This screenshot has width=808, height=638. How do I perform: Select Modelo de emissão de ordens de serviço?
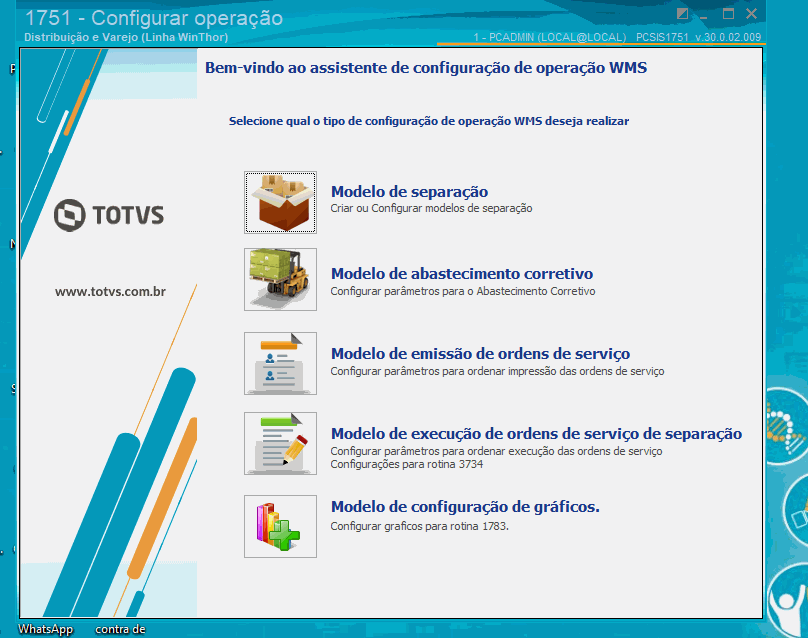coord(480,354)
